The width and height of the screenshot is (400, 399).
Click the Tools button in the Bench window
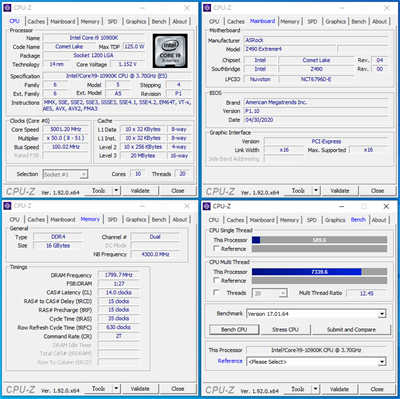(x=298, y=389)
